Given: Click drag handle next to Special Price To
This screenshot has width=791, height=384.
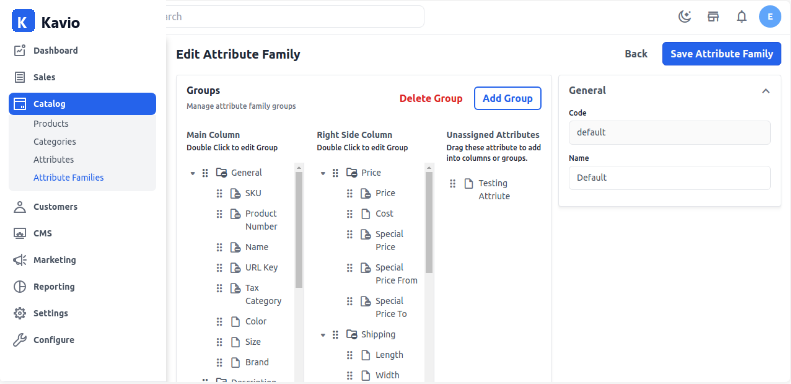Looking at the screenshot, I should 350,301.
